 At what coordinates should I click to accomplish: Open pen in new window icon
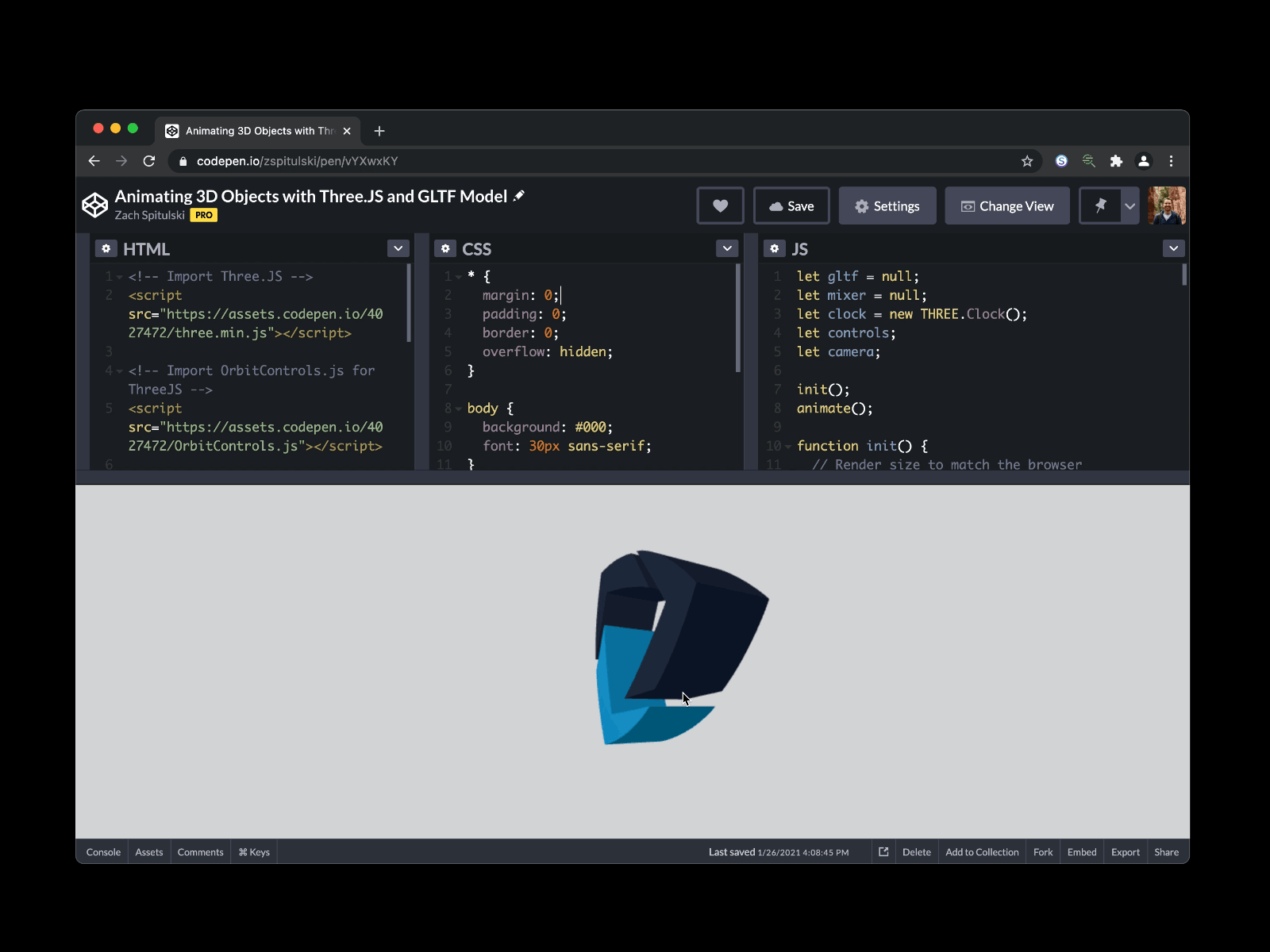(x=883, y=852)
